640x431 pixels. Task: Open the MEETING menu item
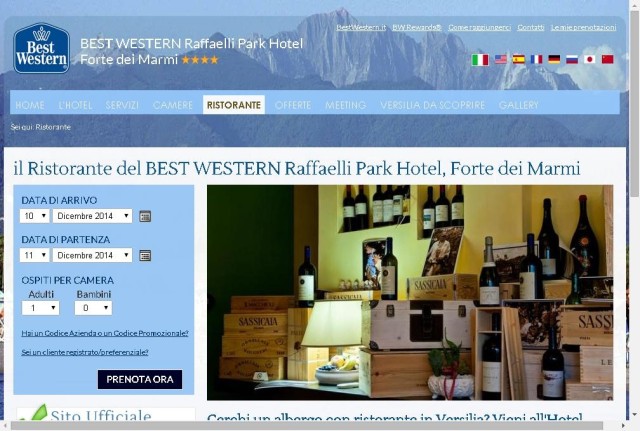(x=345, y=105)
